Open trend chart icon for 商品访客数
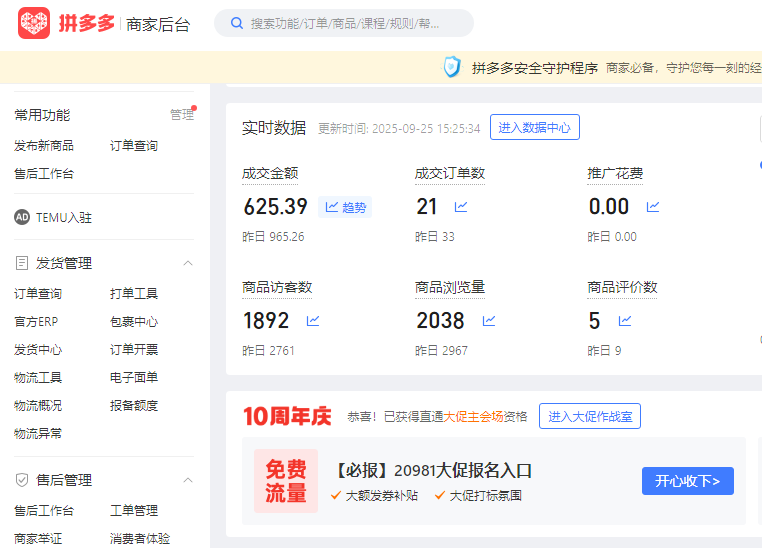Viewport: 762px width, 548px height. click(313, 321)
